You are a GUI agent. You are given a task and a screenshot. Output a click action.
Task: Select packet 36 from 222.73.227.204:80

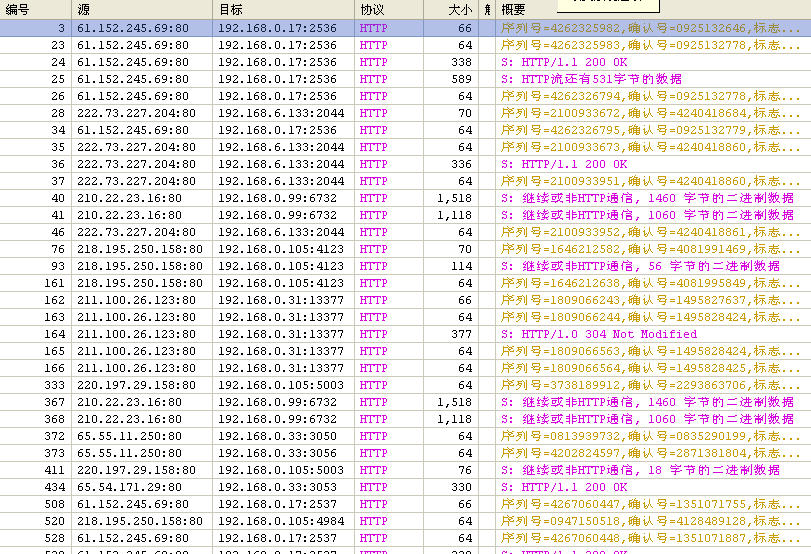coord(300,165)
